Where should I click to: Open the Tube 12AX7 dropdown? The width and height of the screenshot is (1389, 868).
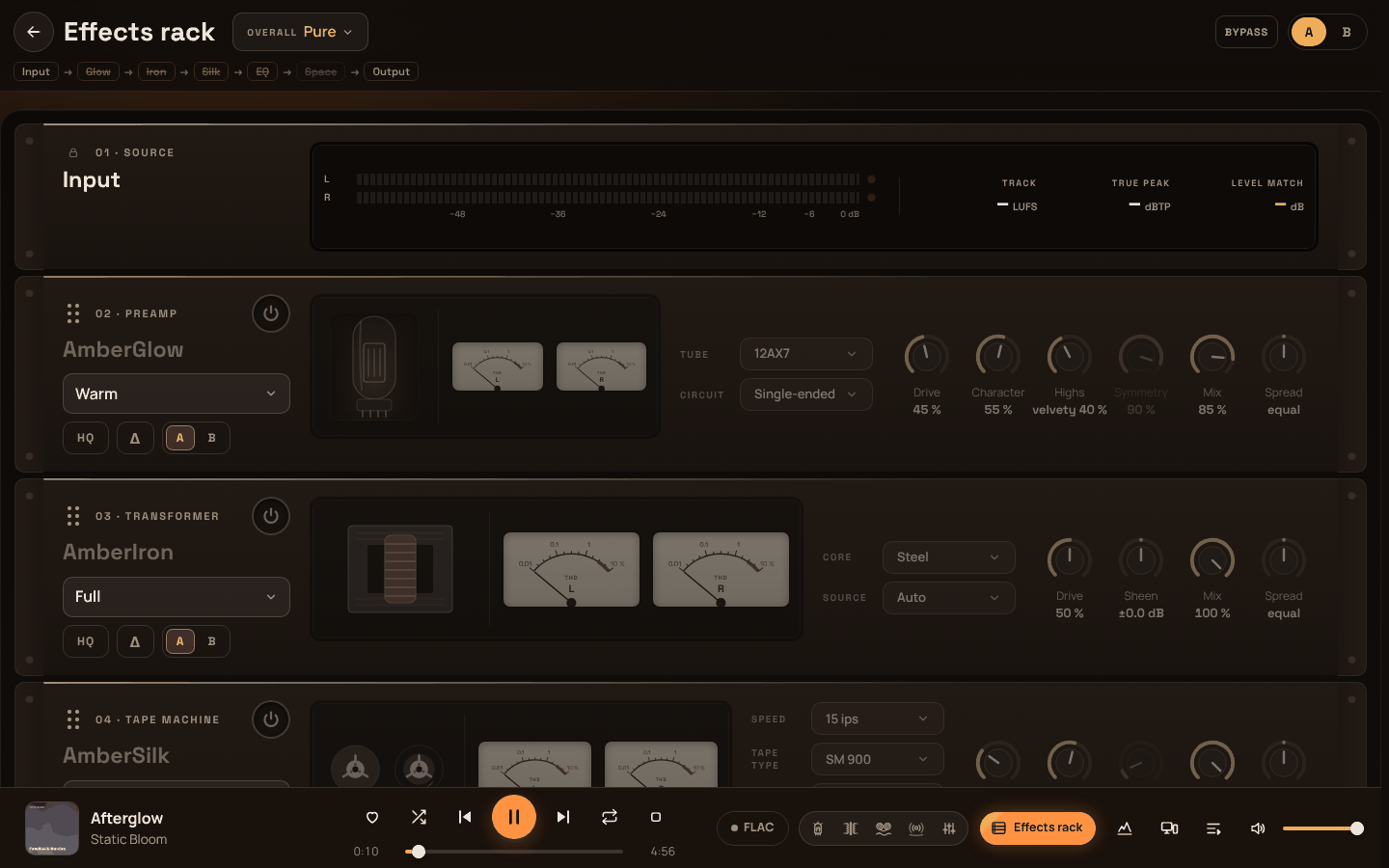(806, 354)
